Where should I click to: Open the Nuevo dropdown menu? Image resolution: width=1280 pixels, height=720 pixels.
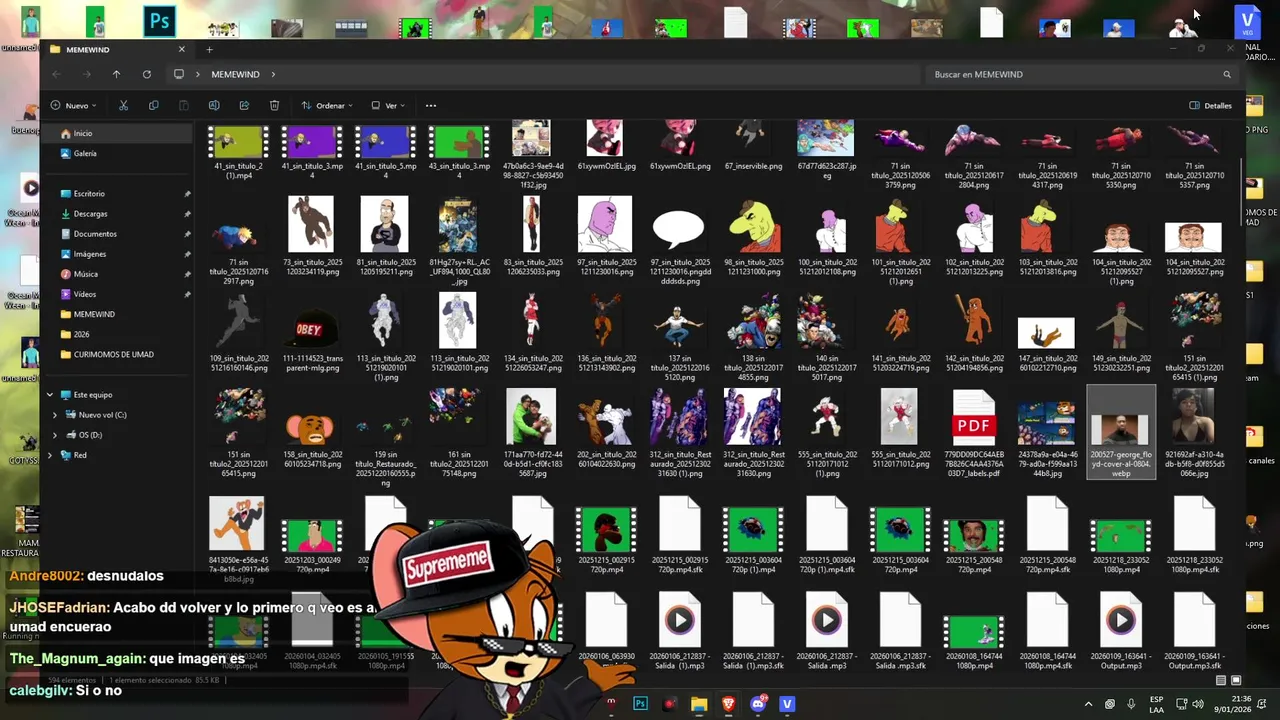click(75, 105)
